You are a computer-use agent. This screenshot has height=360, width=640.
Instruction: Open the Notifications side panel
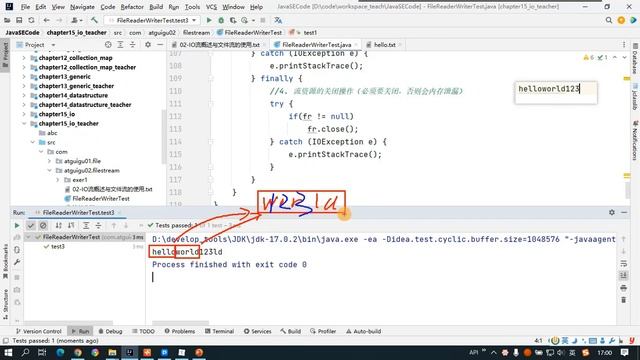(635, 140)
